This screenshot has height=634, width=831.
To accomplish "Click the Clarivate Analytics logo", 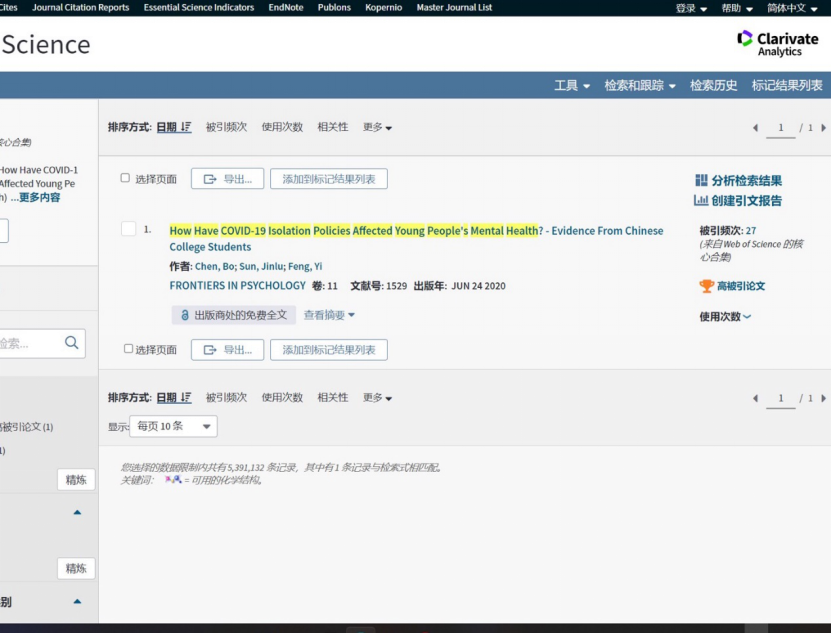I will (777, 43).
